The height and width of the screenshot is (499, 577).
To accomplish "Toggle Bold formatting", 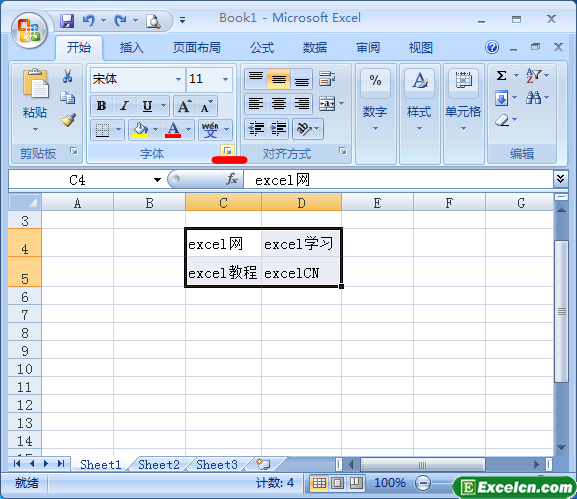I will 102,106.
